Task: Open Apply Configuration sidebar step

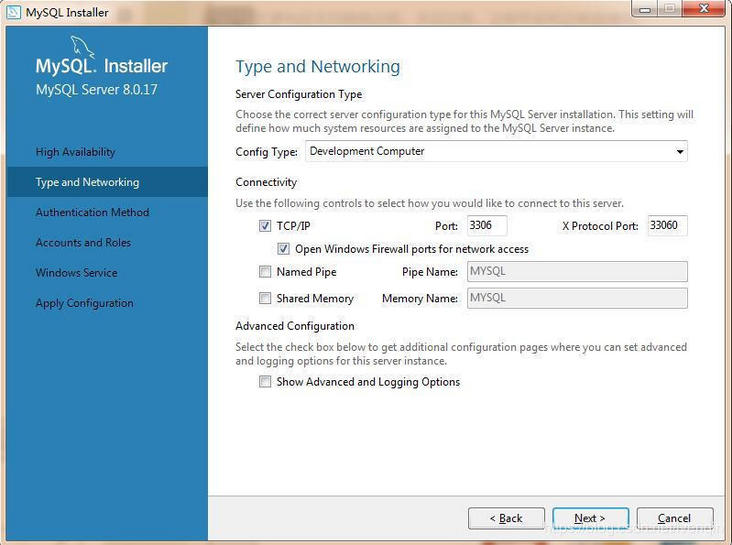Action: [x=84, y=303]
